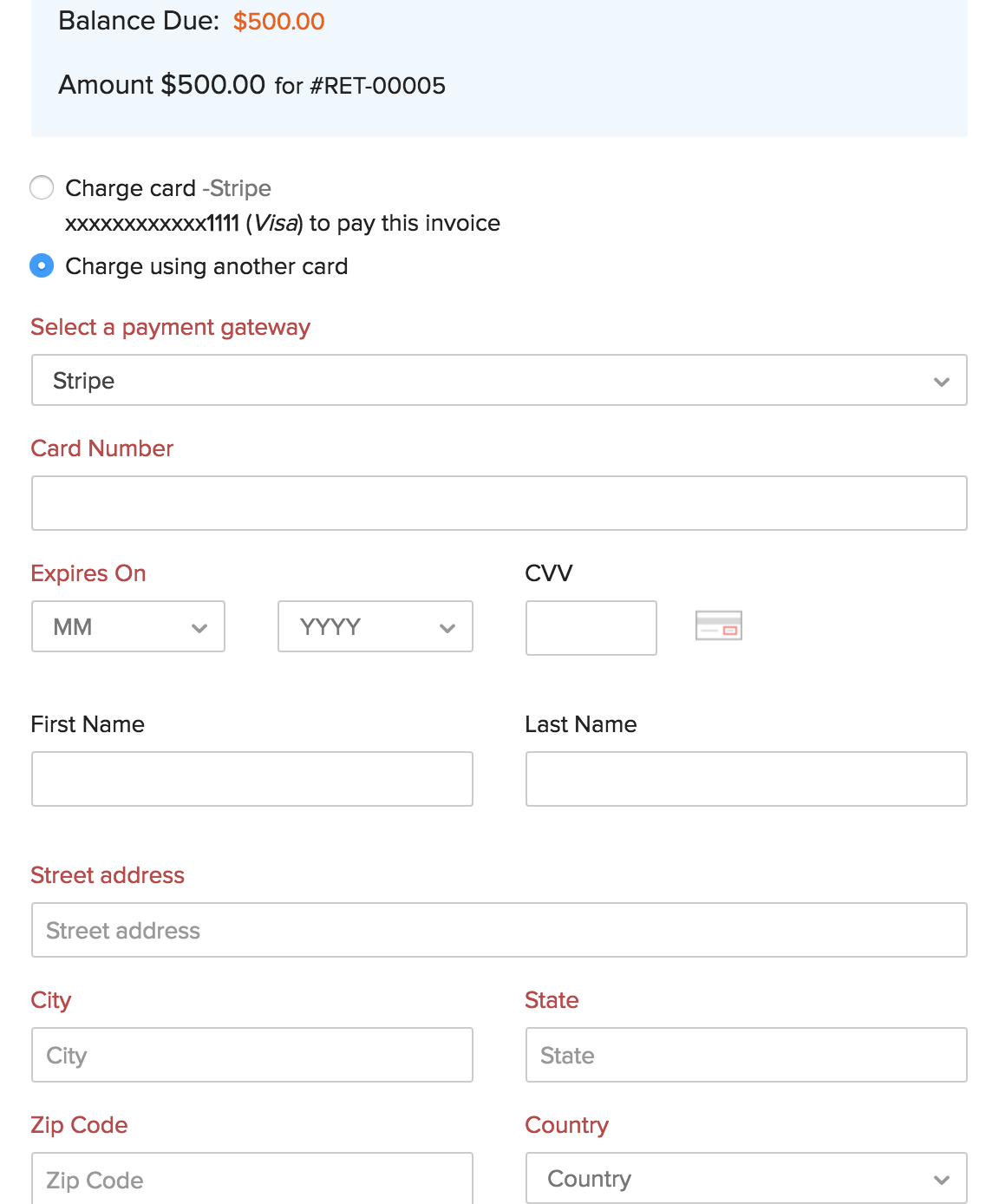Click the Country dropdown chevron arrow
This screenshot has width=999, height=1204.
[x=942, y=1180]
